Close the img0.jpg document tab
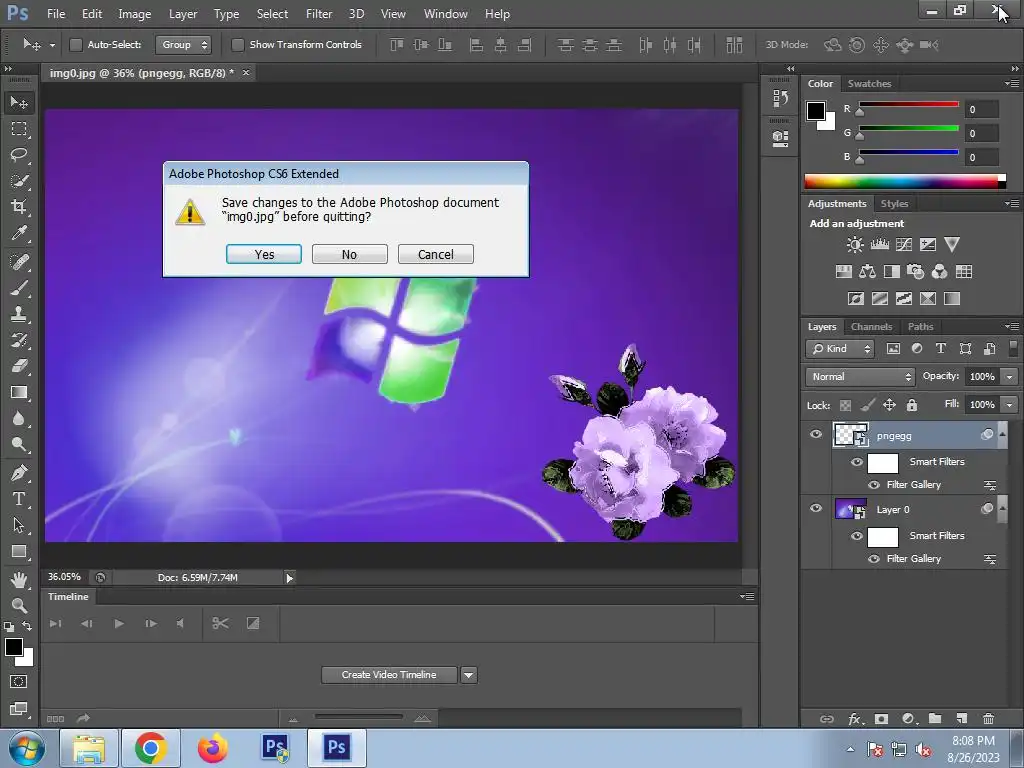Screen dimensions: 1024x768 (x=246, y=72)
